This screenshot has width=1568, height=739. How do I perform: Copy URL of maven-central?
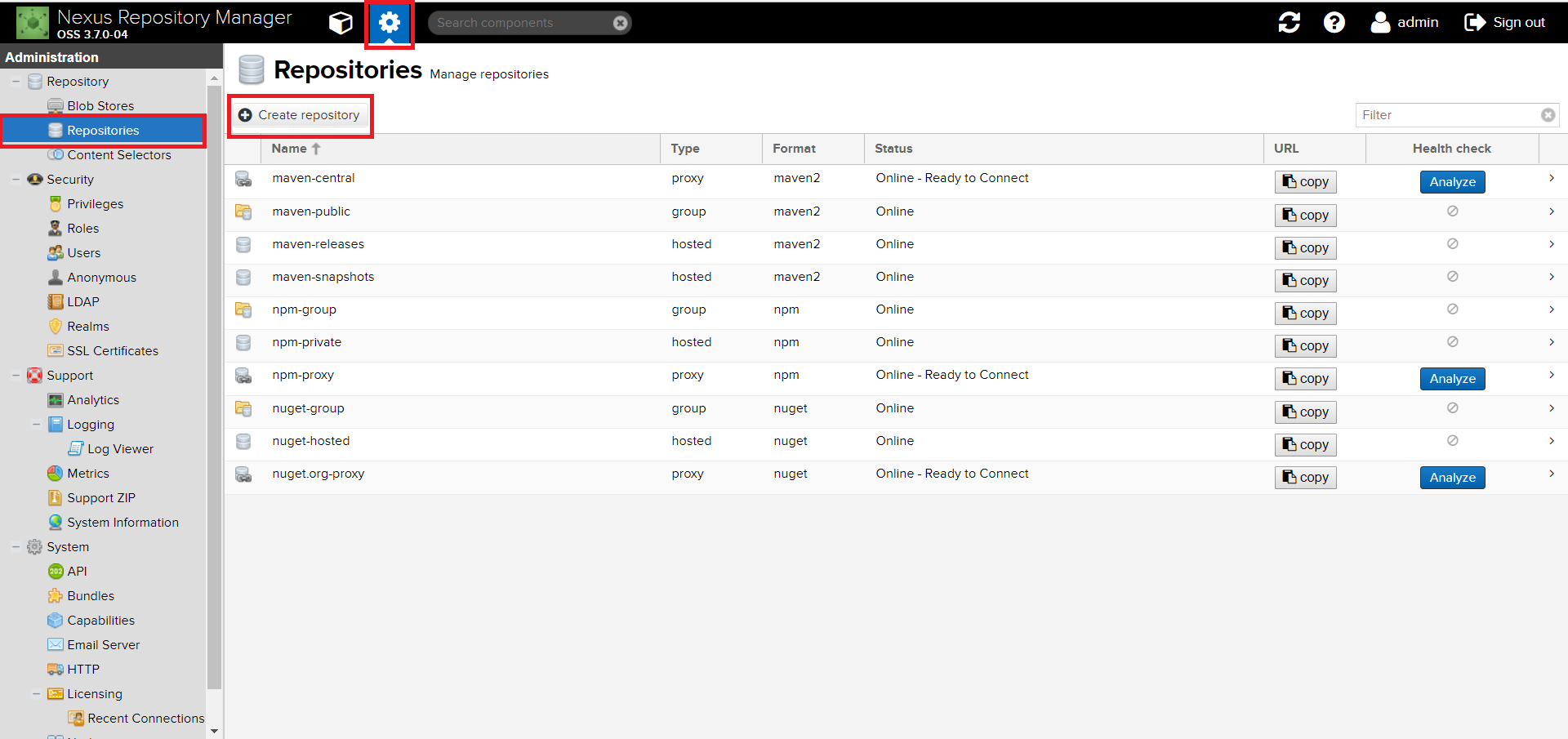tap(1305, 182)
